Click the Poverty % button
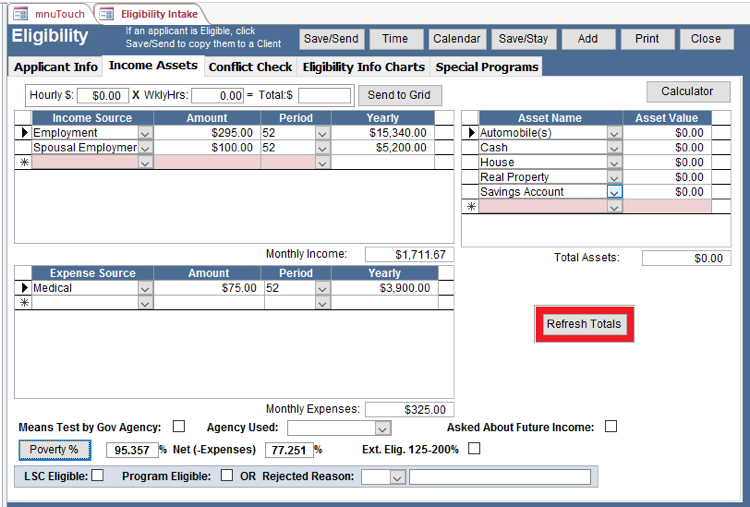 [54, 450]
